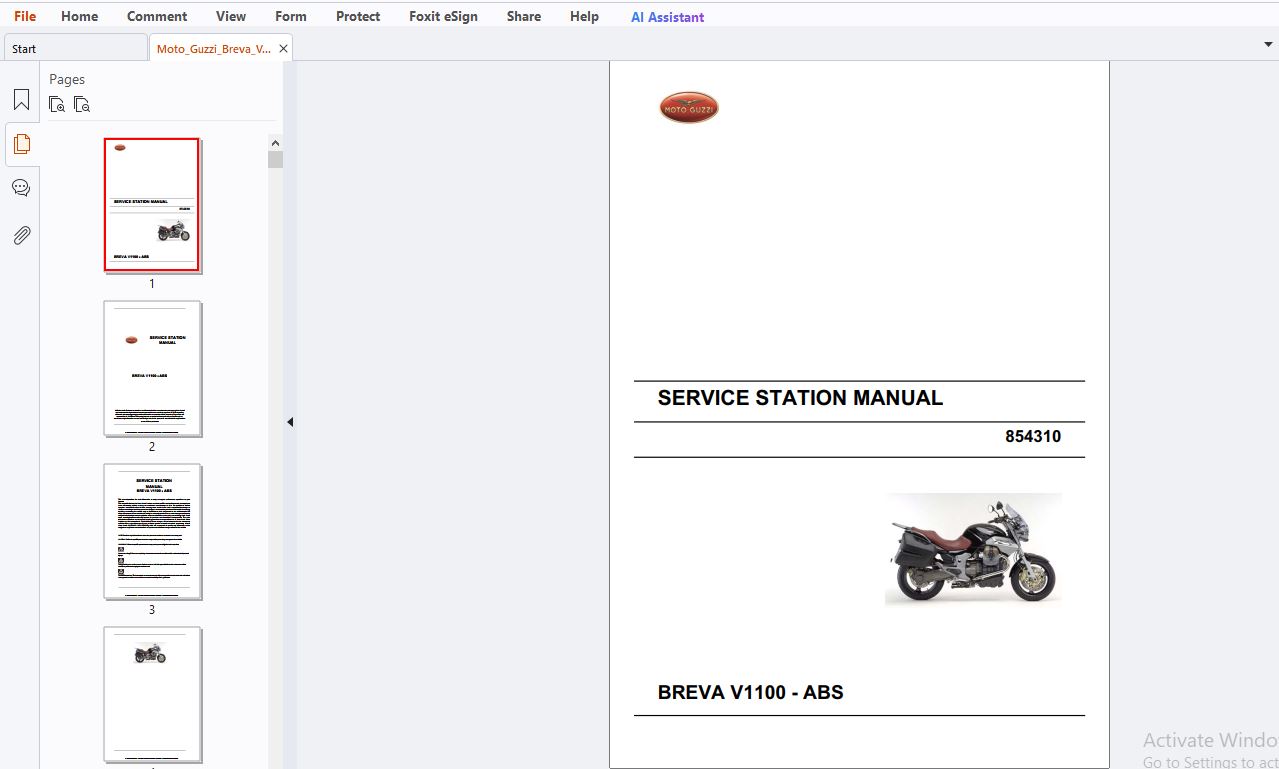Click the SERVICE STATION MANUAL heading text

pyautogui.click(x=800, y=398)
